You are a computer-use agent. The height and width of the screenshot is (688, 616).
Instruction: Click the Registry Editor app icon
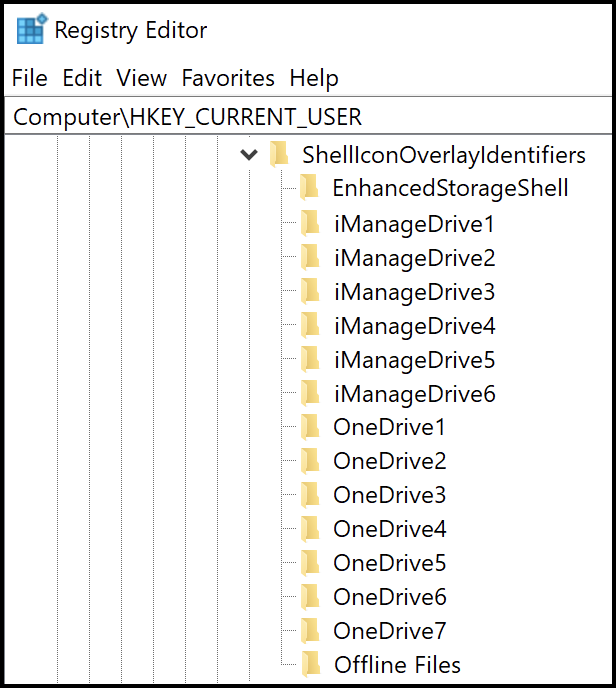[31, 30]
